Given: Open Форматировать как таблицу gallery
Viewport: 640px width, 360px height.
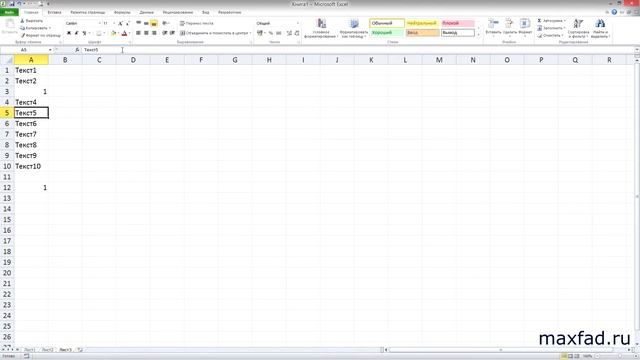Looking at the screenshot, I should [354, 29].
